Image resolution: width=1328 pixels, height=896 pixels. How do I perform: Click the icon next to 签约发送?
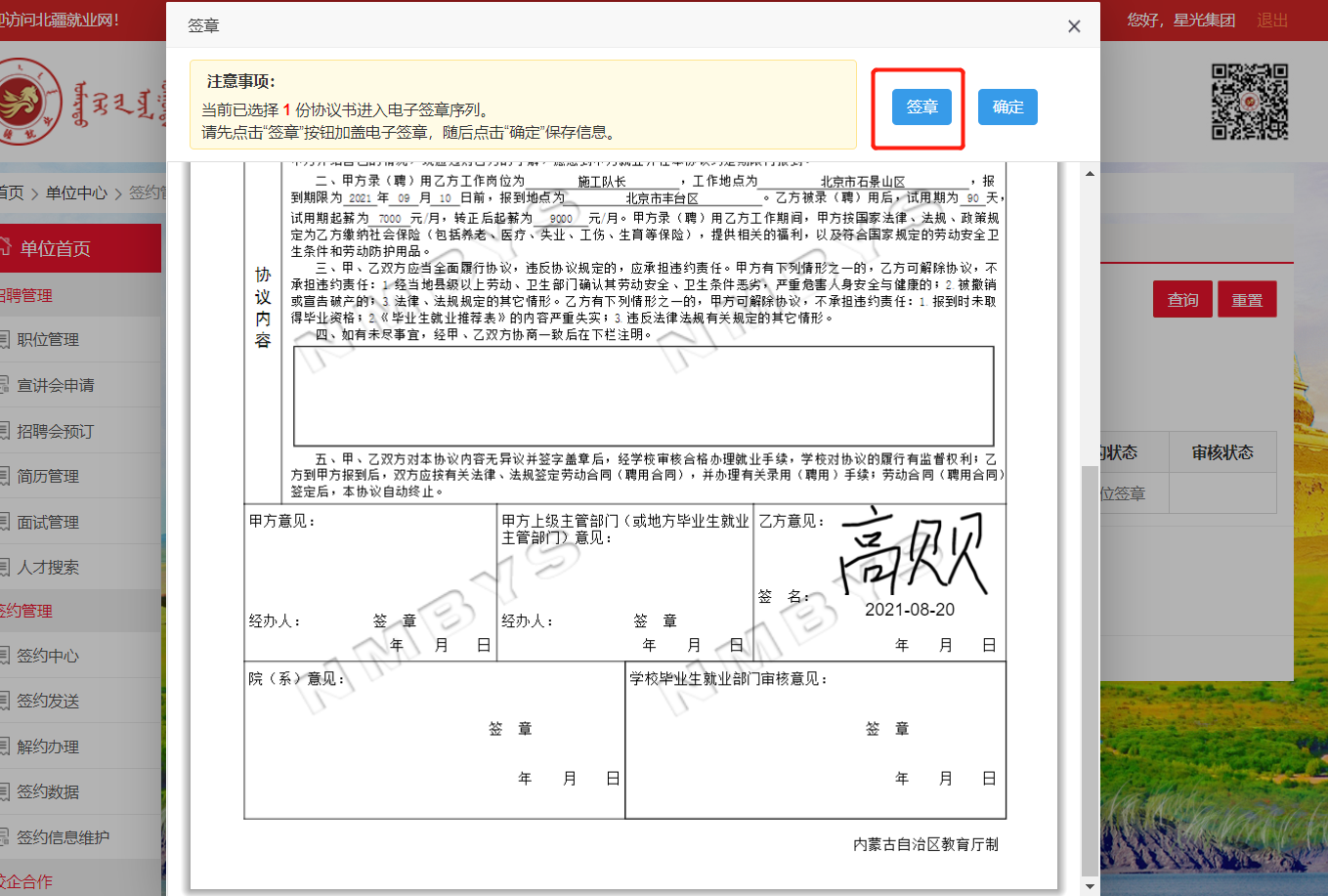pos(5,701)
